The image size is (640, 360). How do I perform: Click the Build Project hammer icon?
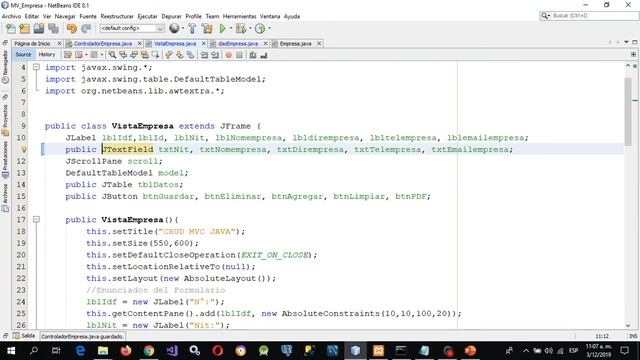click(192, 29)
